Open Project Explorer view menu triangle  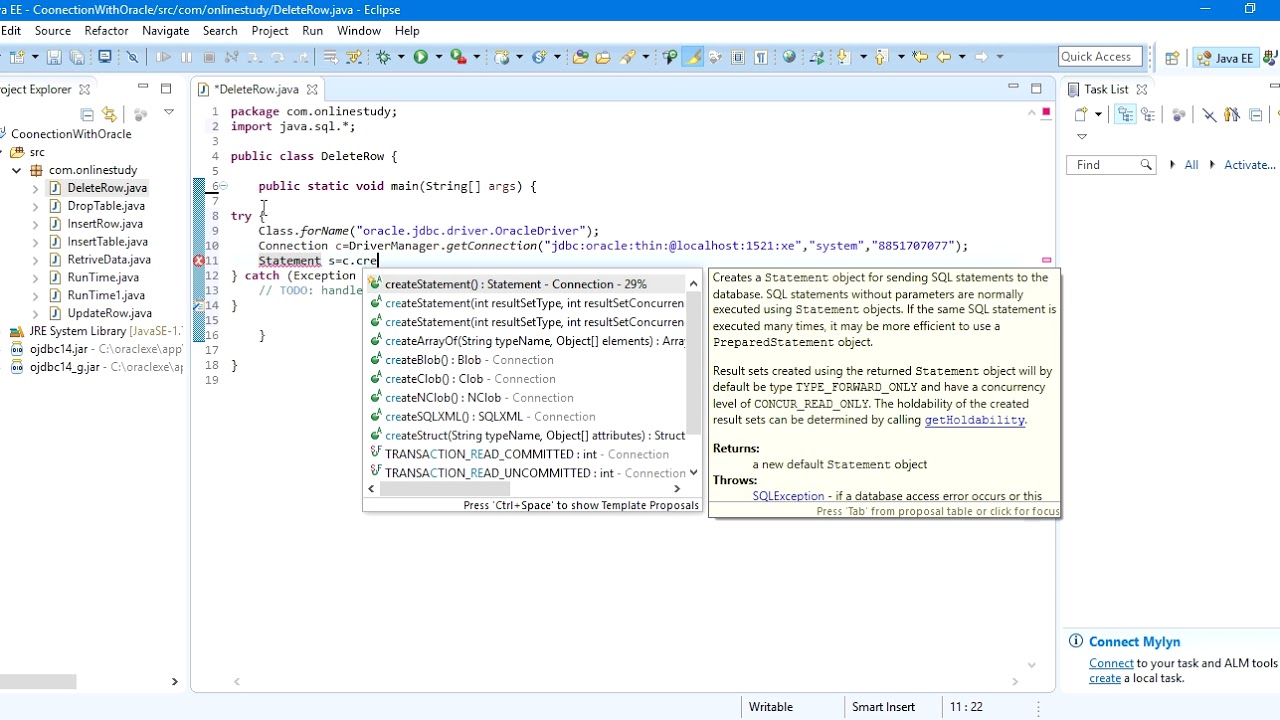coord(169,113)
